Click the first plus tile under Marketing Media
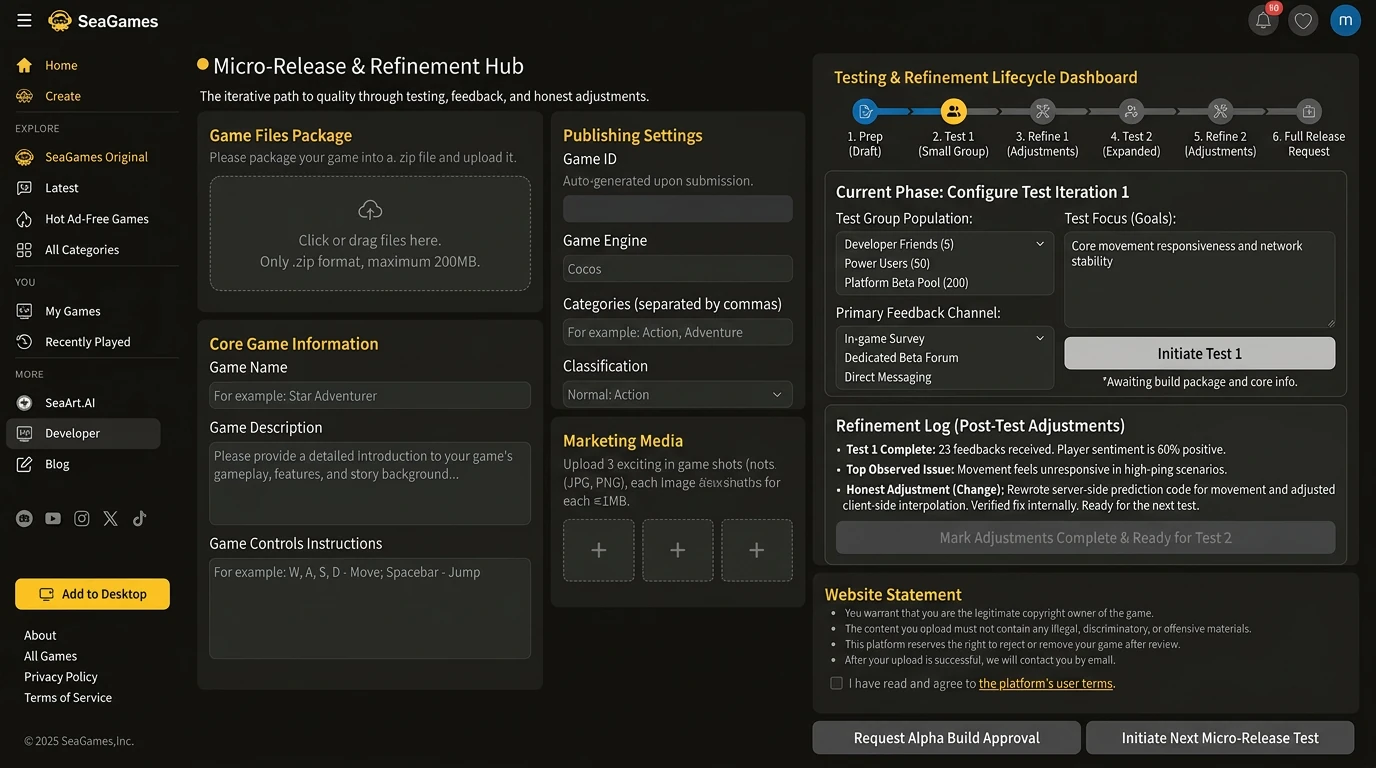Image resolution: width=1376 pixels, height=768 pixels. tap(598, 550)
